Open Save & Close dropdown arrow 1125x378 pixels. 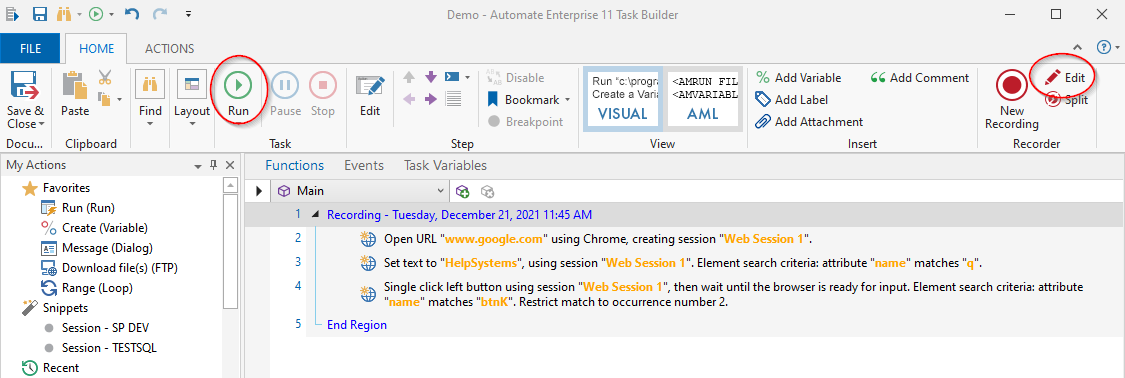click(42, 125)
